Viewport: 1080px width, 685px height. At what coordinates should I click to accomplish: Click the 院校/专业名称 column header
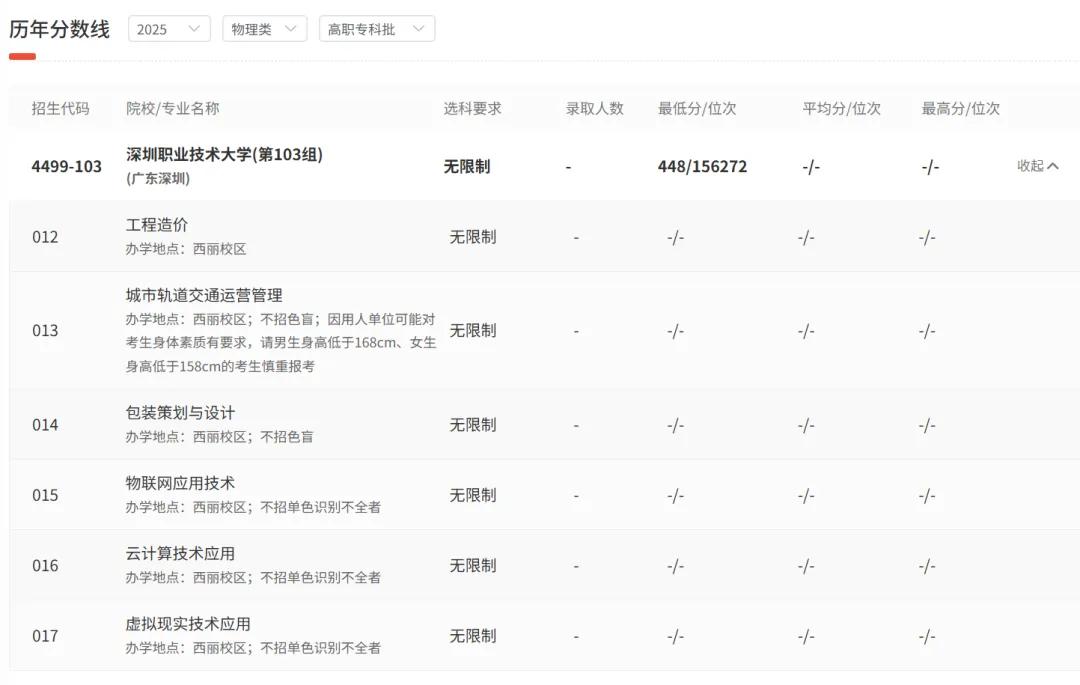172,108
